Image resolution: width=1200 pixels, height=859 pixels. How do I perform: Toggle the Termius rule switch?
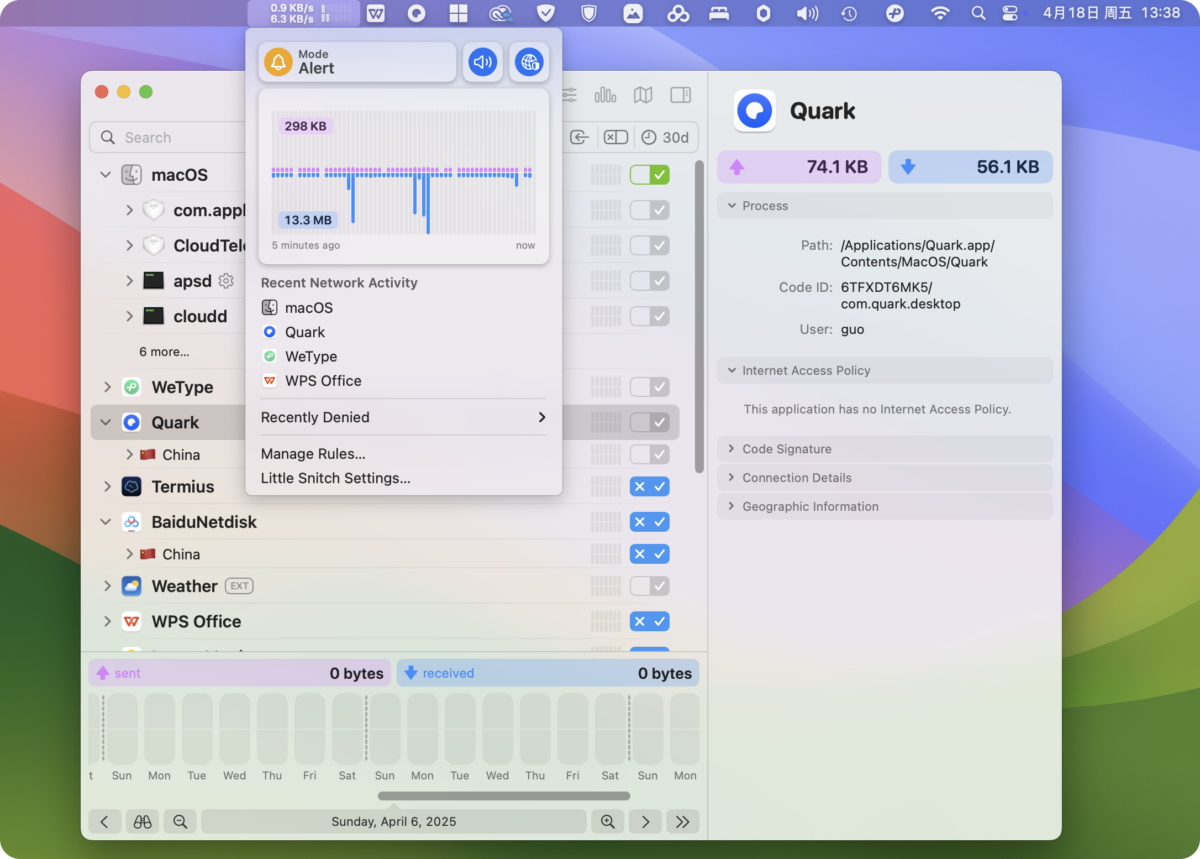tap(649, 487)
